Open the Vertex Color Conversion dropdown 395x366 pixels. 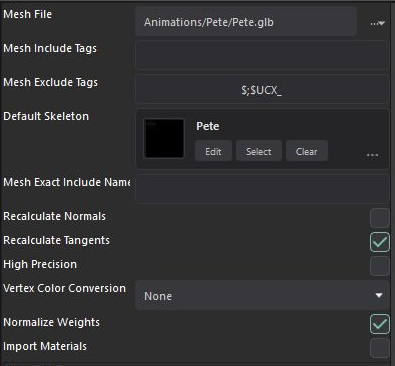pyautogui.click(x=262, y=295)
